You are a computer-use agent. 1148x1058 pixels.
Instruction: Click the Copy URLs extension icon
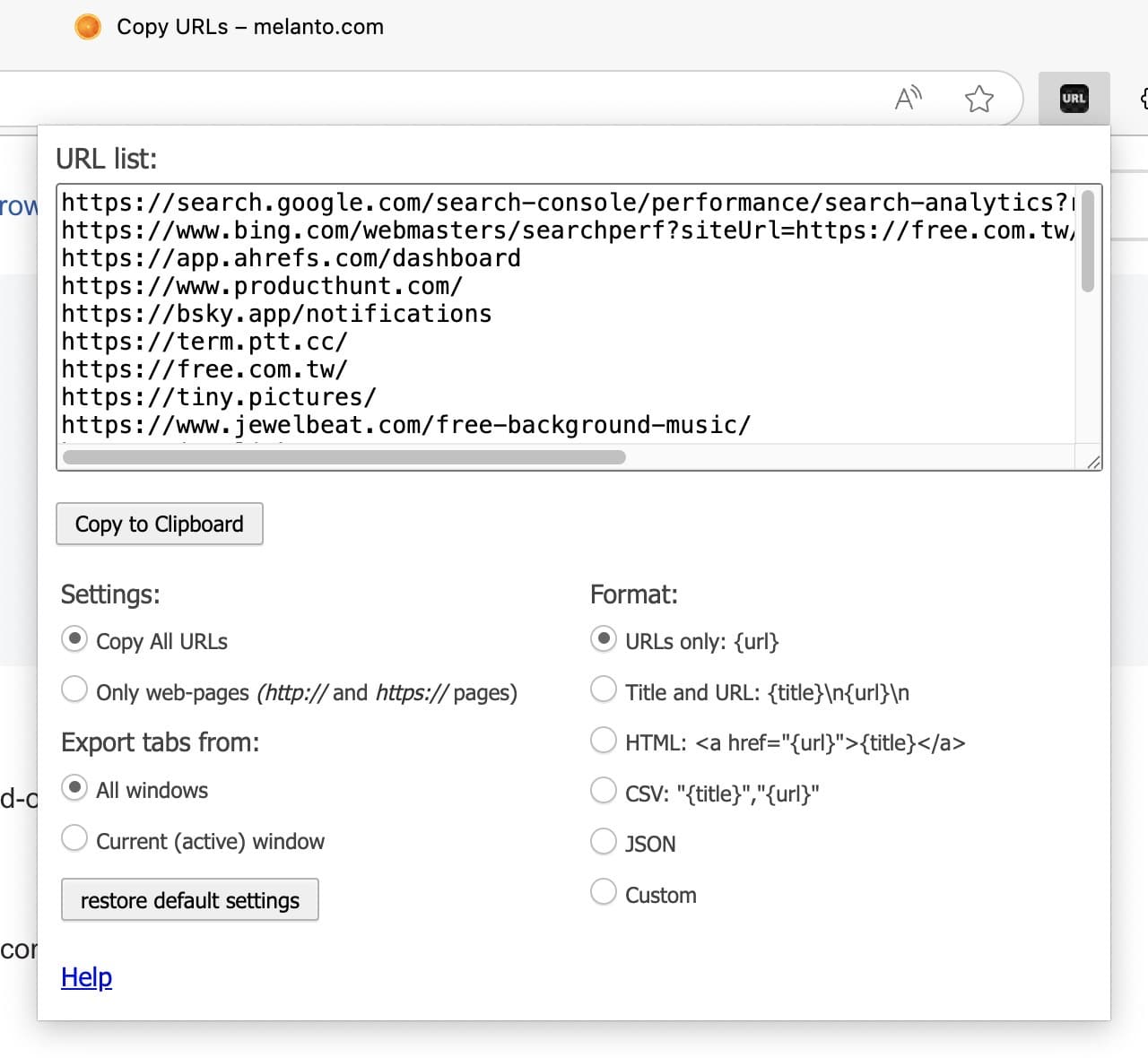pyautogui.click(x=1074, y=99)
